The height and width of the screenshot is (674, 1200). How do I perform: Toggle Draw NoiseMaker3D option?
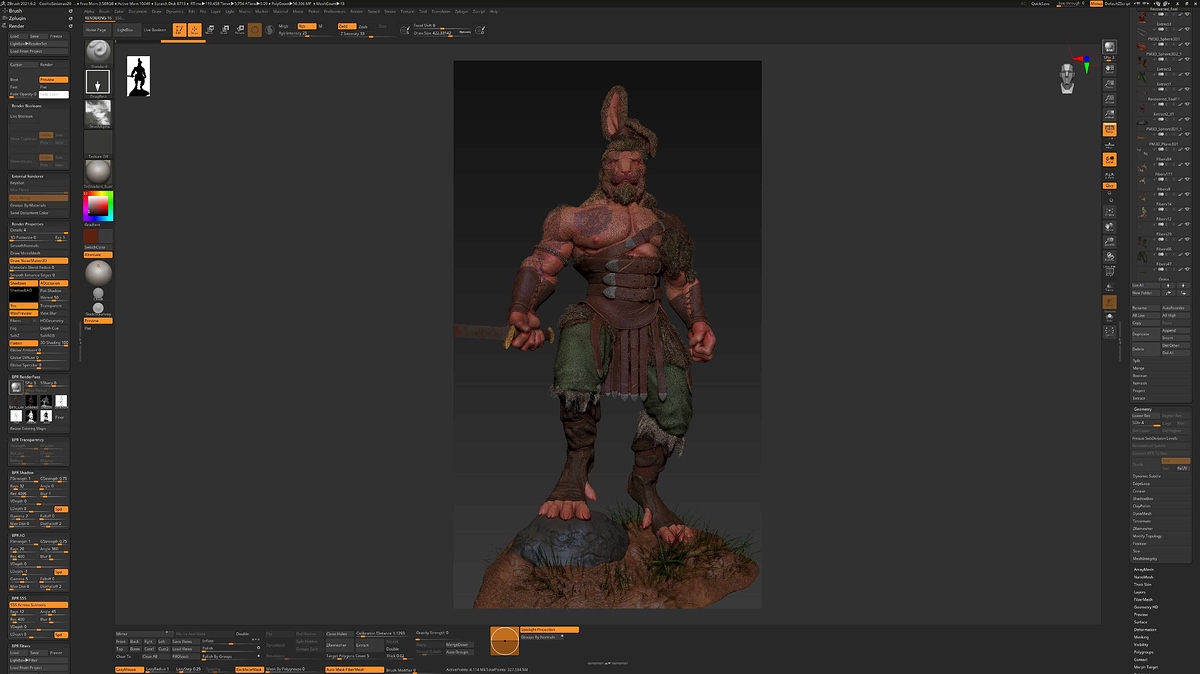pyautogui.click(x=38, y=260)
